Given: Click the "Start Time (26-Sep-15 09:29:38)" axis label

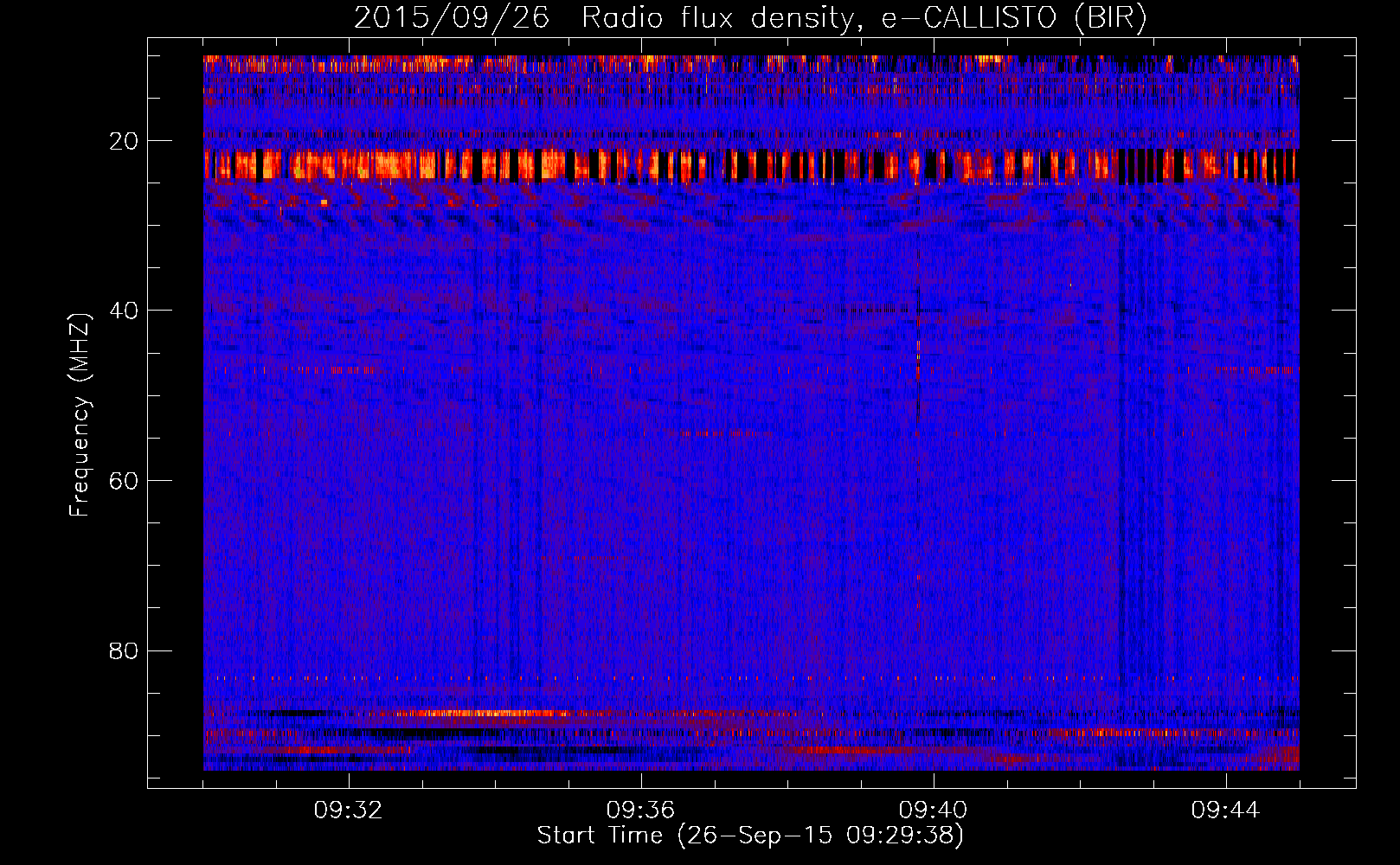Looking at the screenshot, I should pos(750,836).
